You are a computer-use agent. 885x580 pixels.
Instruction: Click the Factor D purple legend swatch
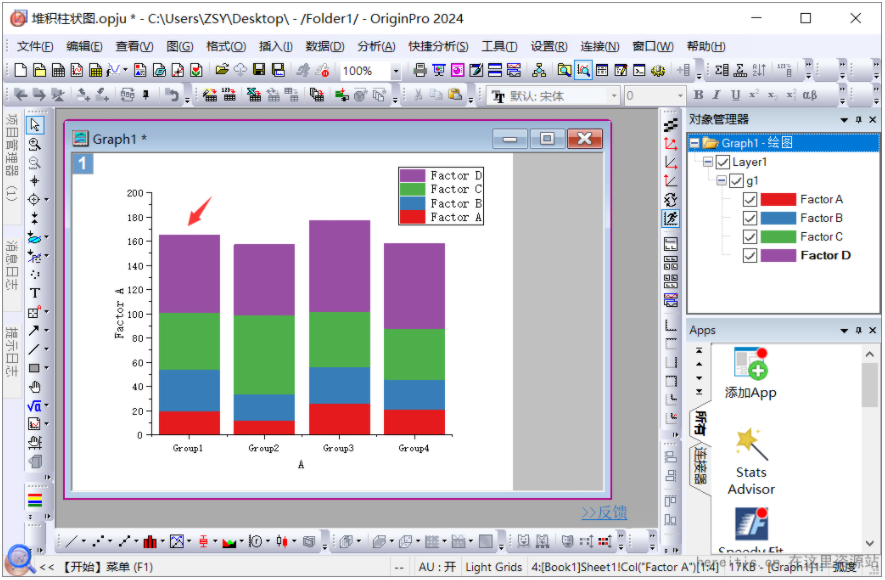click(412, 175)
